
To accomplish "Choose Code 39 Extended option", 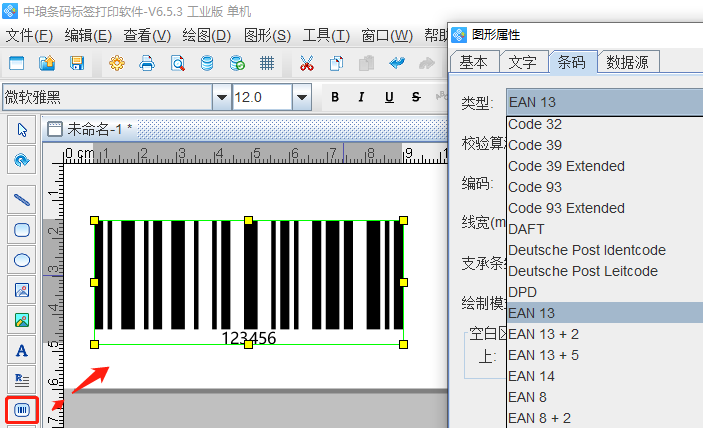I will coord(604,166).
